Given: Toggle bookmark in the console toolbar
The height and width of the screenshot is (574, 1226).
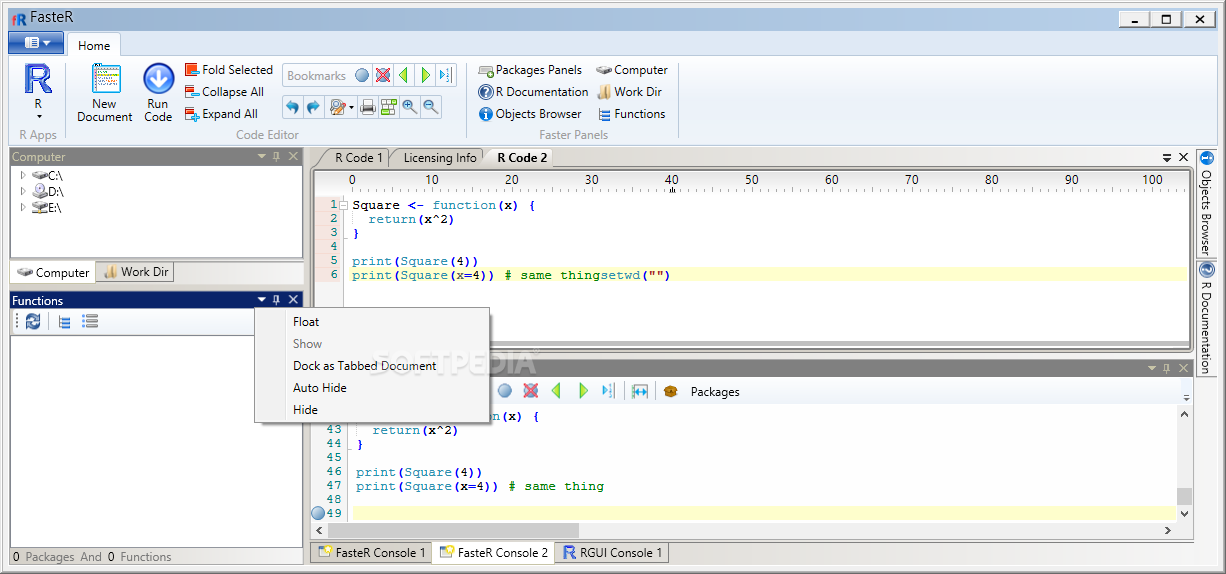Looking at the screenshot, I should pyautogui.click(x=505, y=391).
